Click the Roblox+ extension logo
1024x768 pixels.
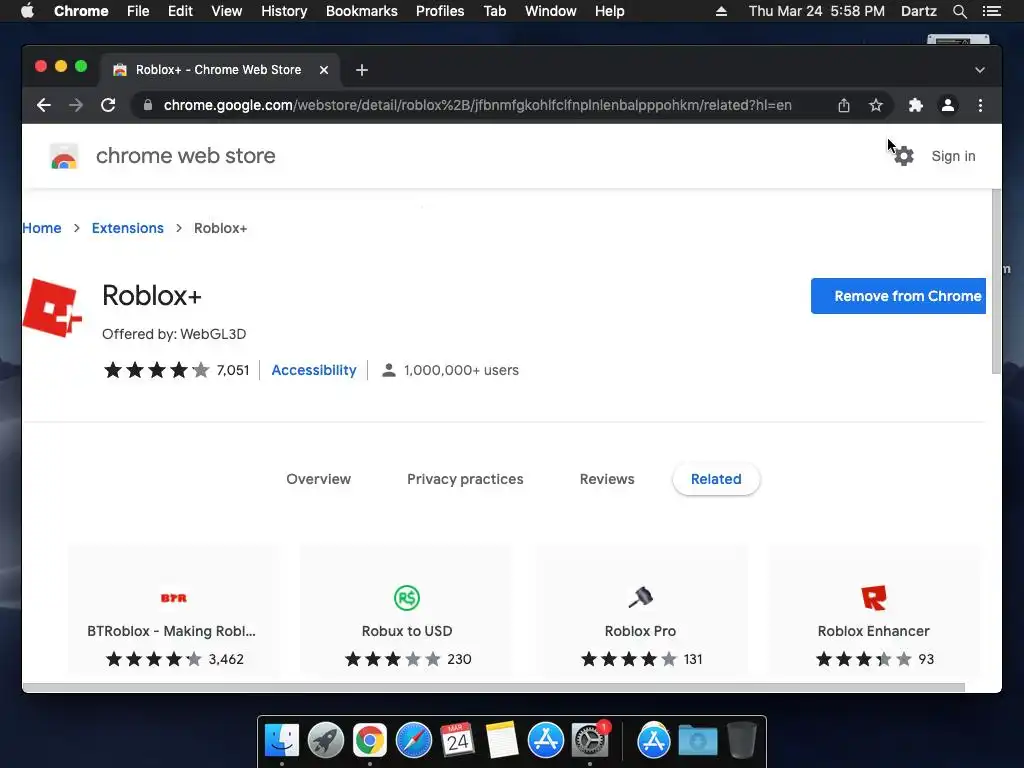coord(52,308)
